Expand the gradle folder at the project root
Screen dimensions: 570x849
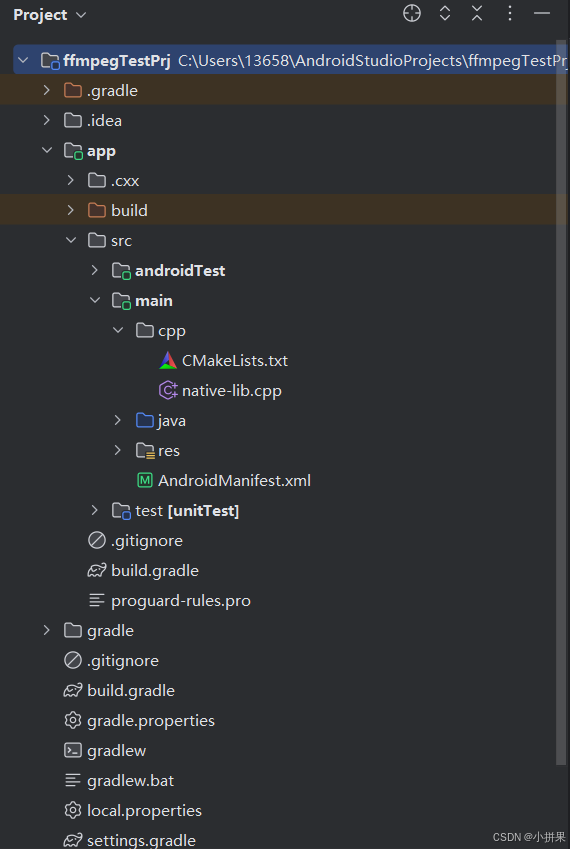47,630
